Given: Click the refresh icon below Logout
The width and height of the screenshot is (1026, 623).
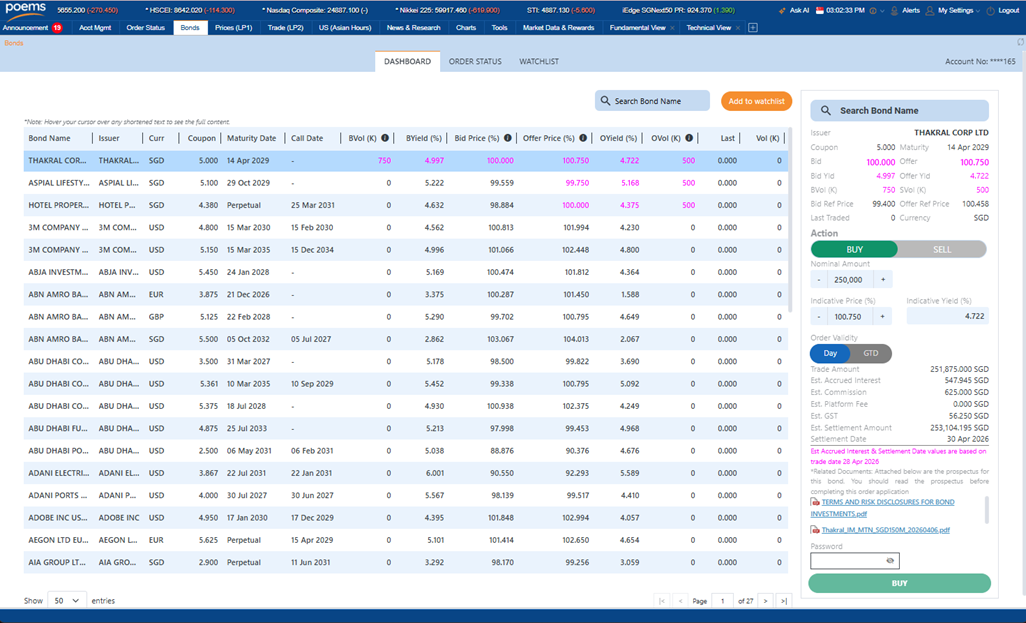Looking at the screenshot, I should coord(1020,42).
